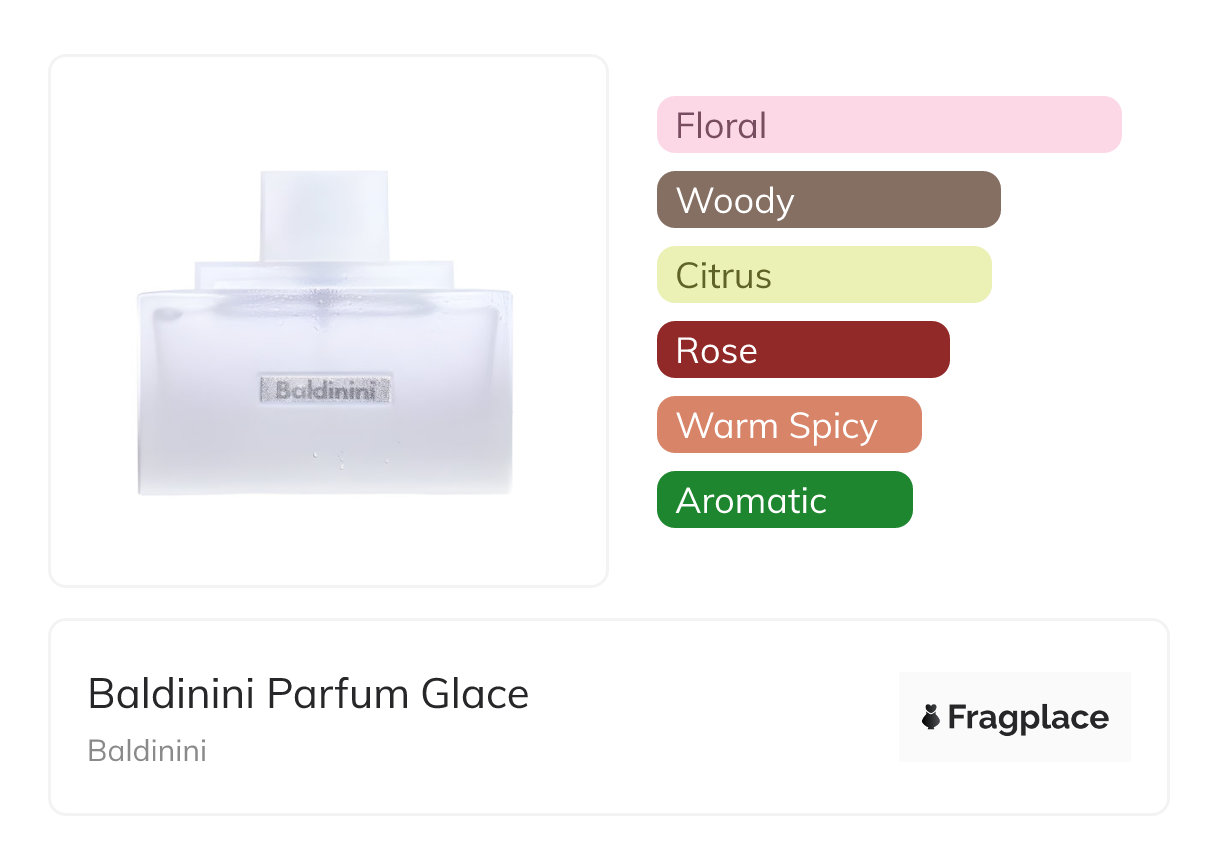Click the word Aromatic inside the green bar
Screen dimensions: 1218x864
751,500
